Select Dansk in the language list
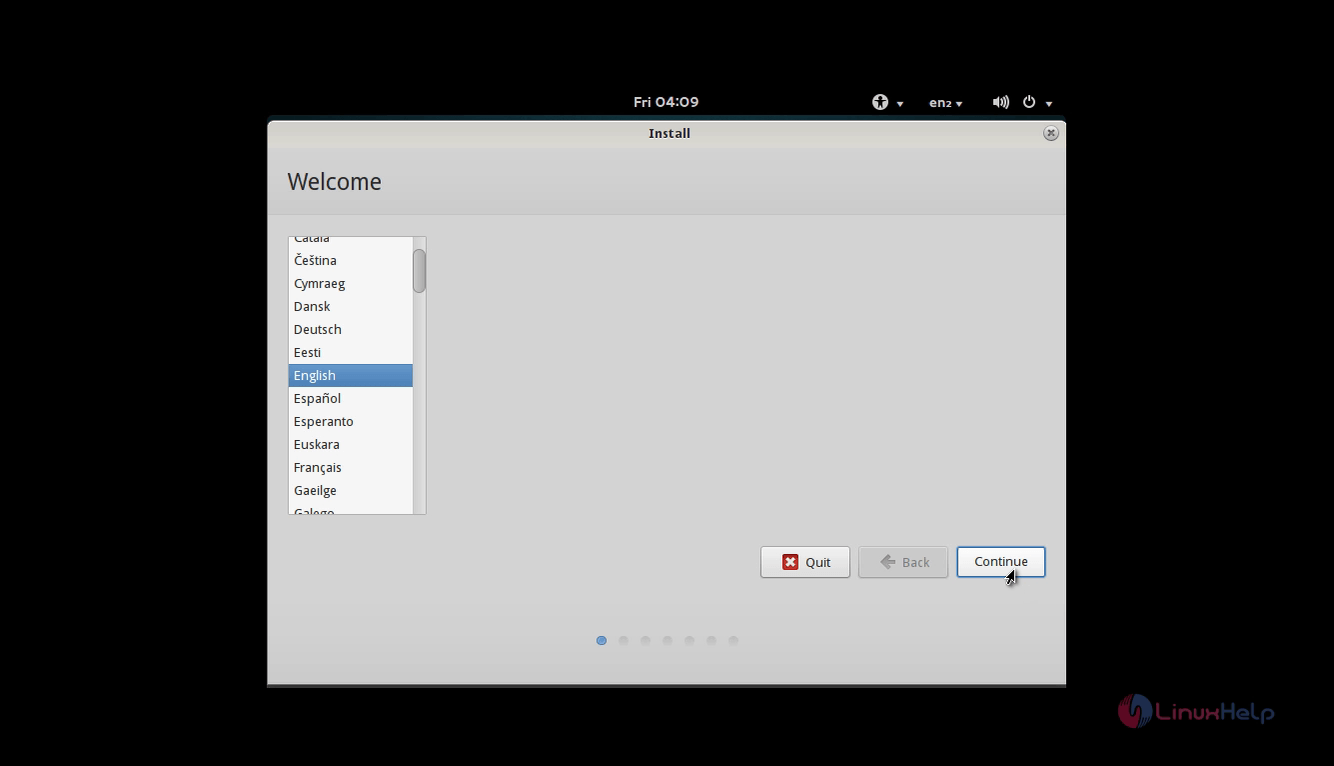 pyautogui.click(x=350, y=306)
